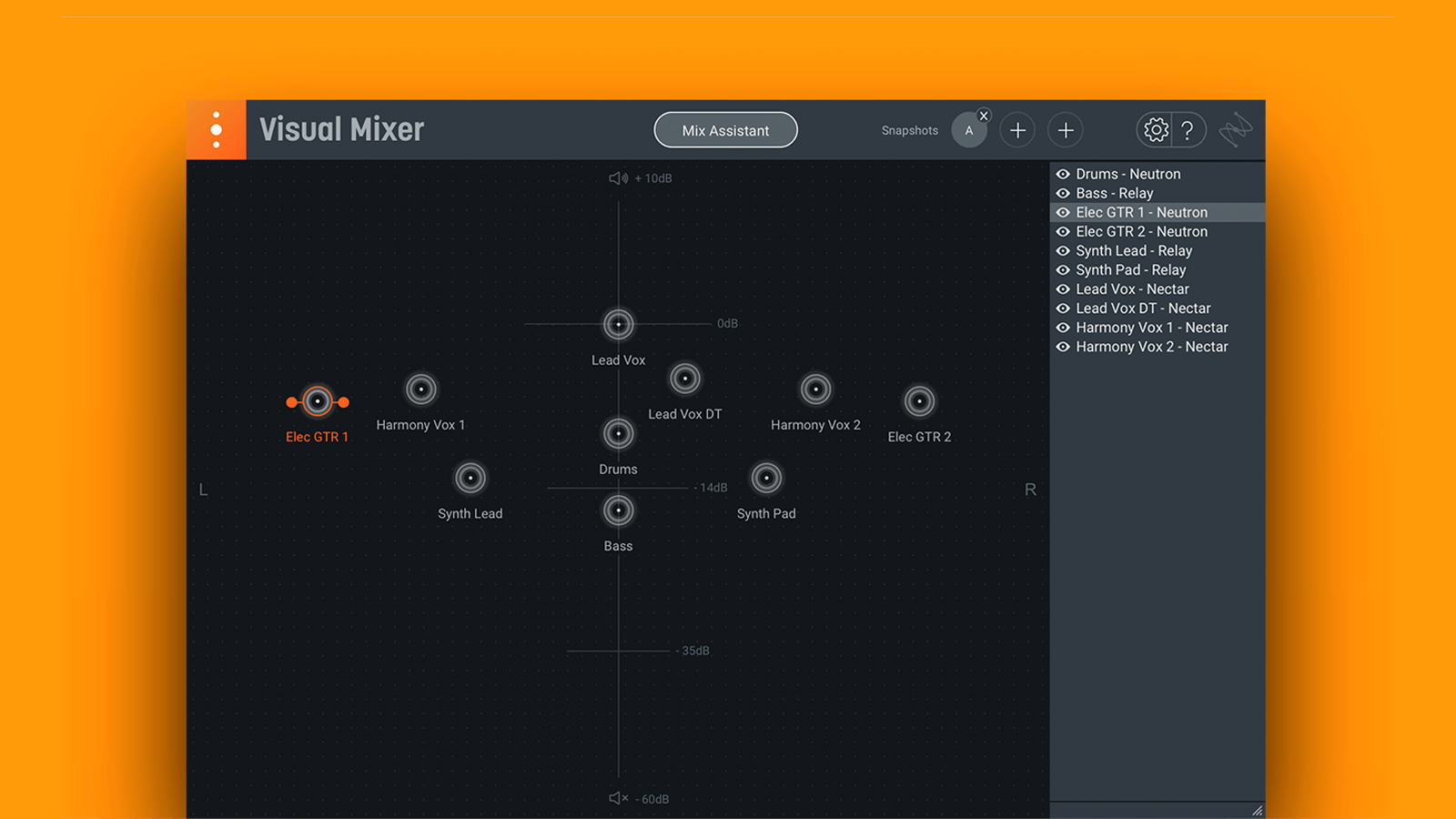Select the Lead Vox node

pos(619,324)
